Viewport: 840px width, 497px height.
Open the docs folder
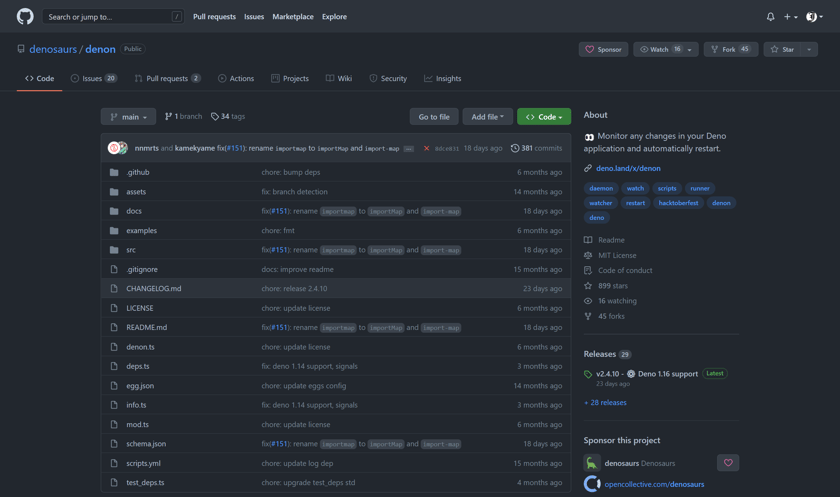(x=134, y=211)
